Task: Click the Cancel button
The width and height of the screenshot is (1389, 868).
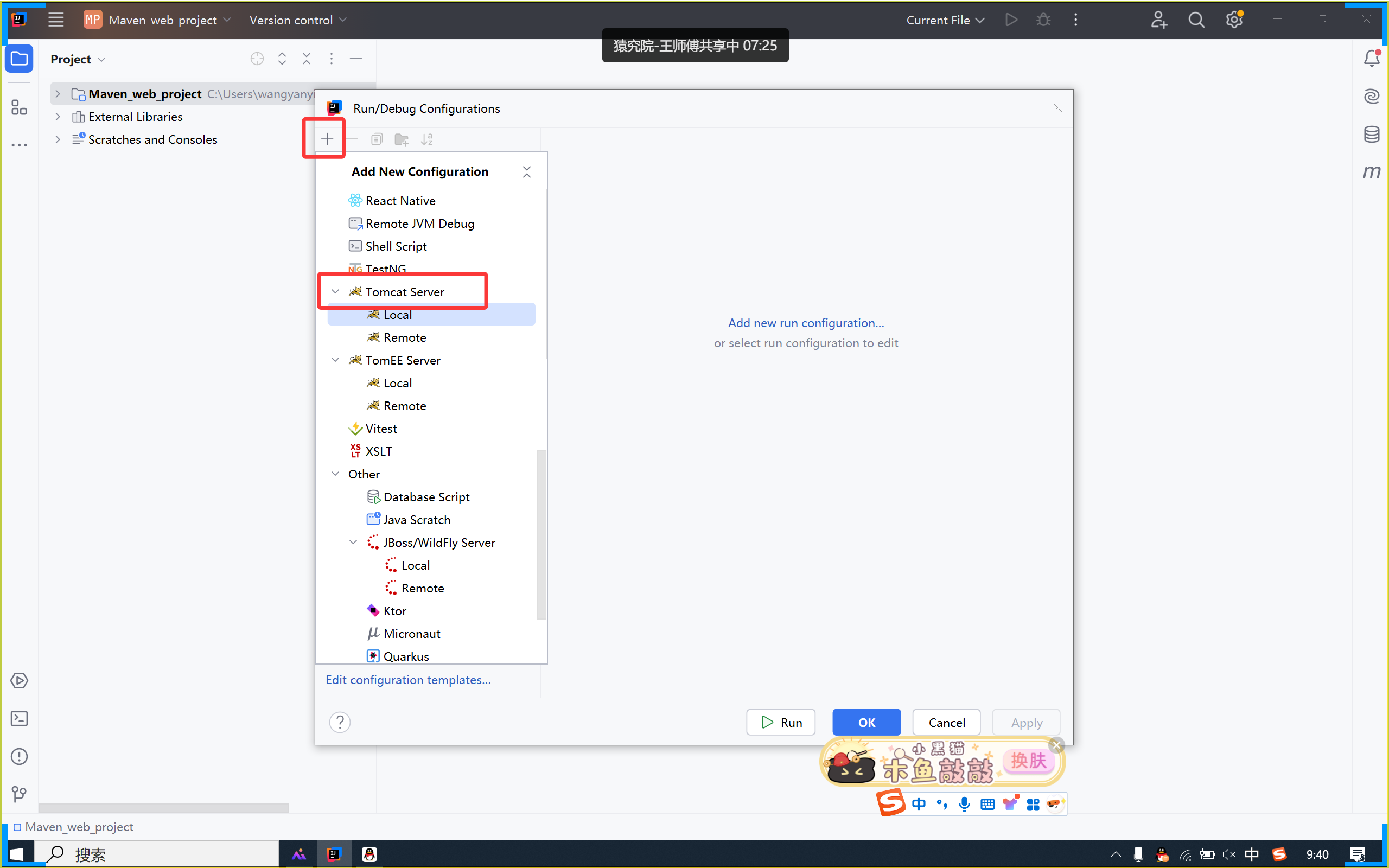Action: click(x=946, y=722)
